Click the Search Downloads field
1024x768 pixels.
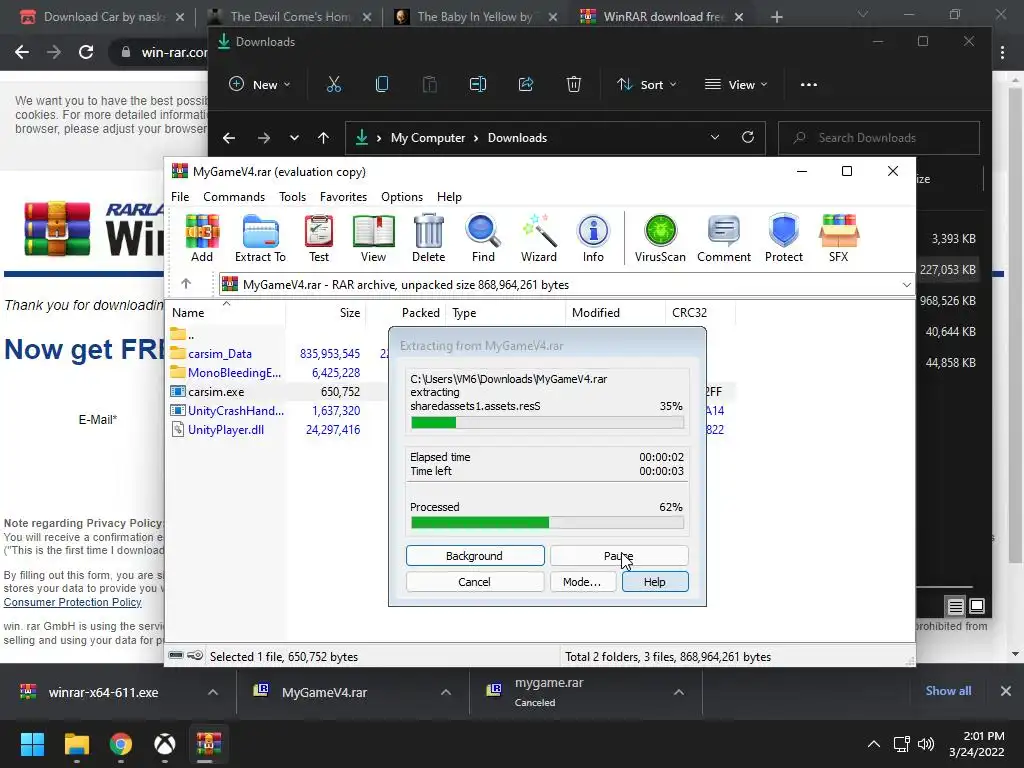click(x=879, y=138)
